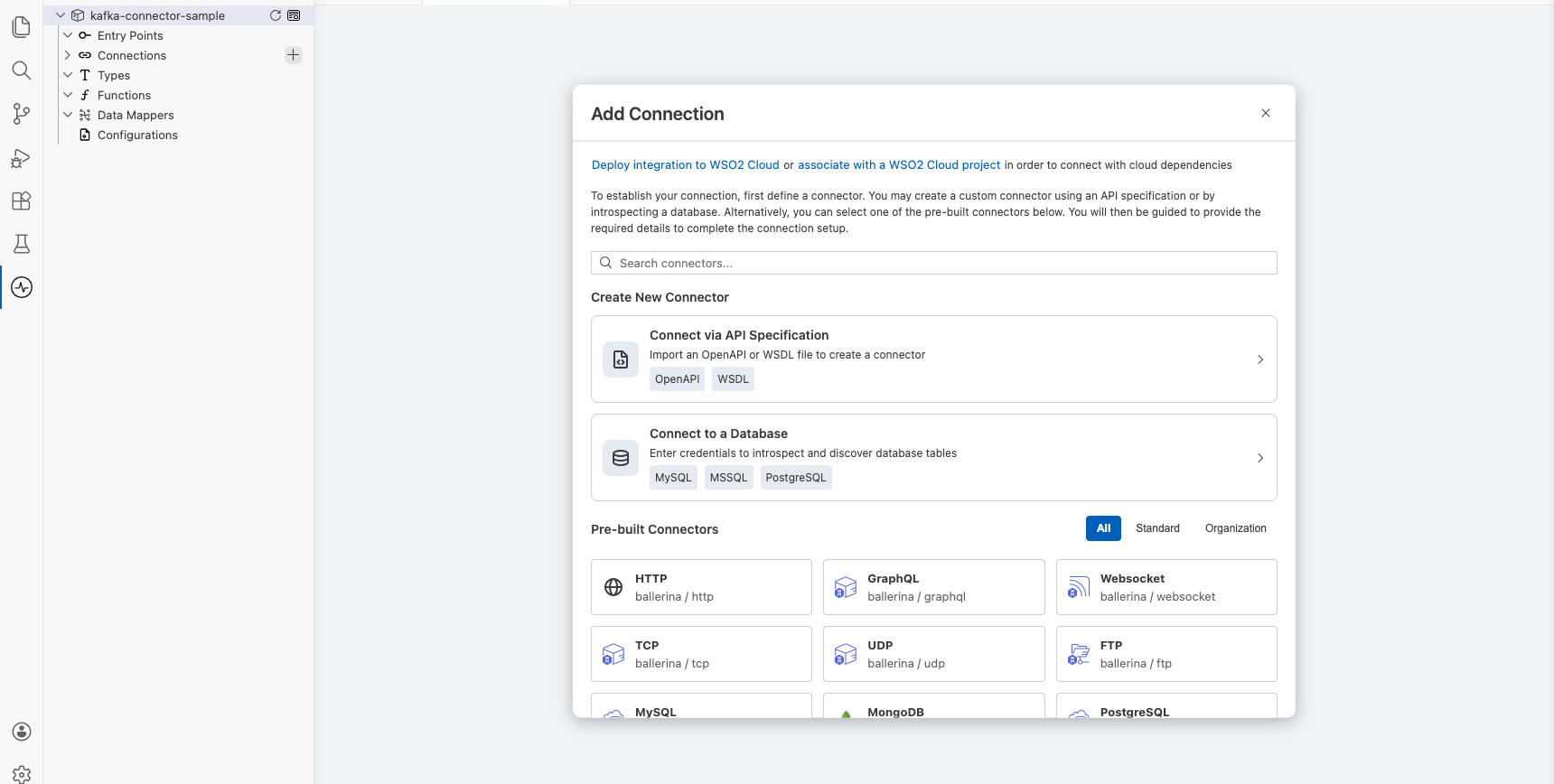The image size is (1554, 784).
Task: Collapse the Data Mappers tree node
Action: click(x=68, y=115)
